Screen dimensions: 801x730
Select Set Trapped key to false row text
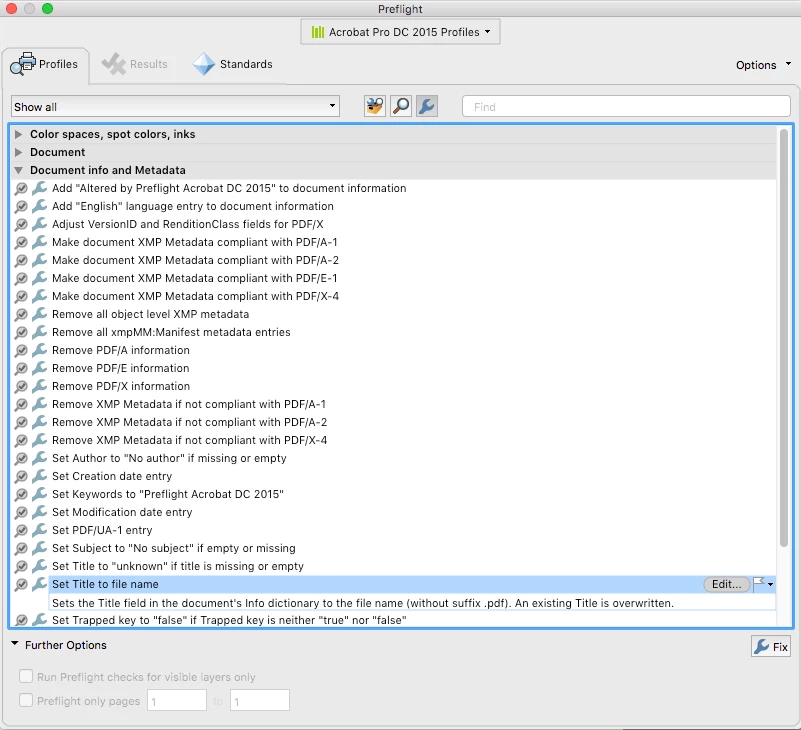point(229,620)
